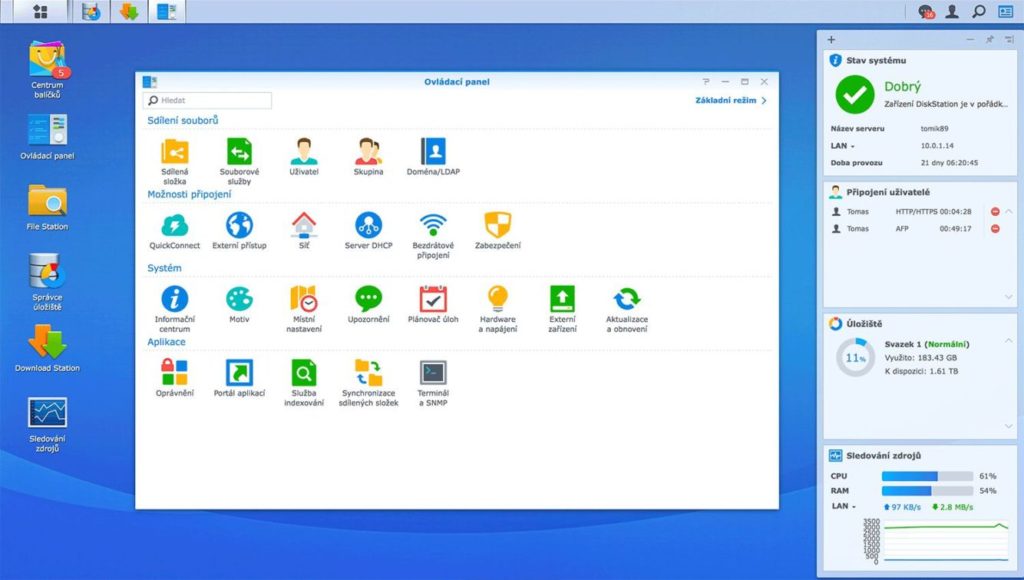Click the CPU usage bar

click(x=927, y=476)
